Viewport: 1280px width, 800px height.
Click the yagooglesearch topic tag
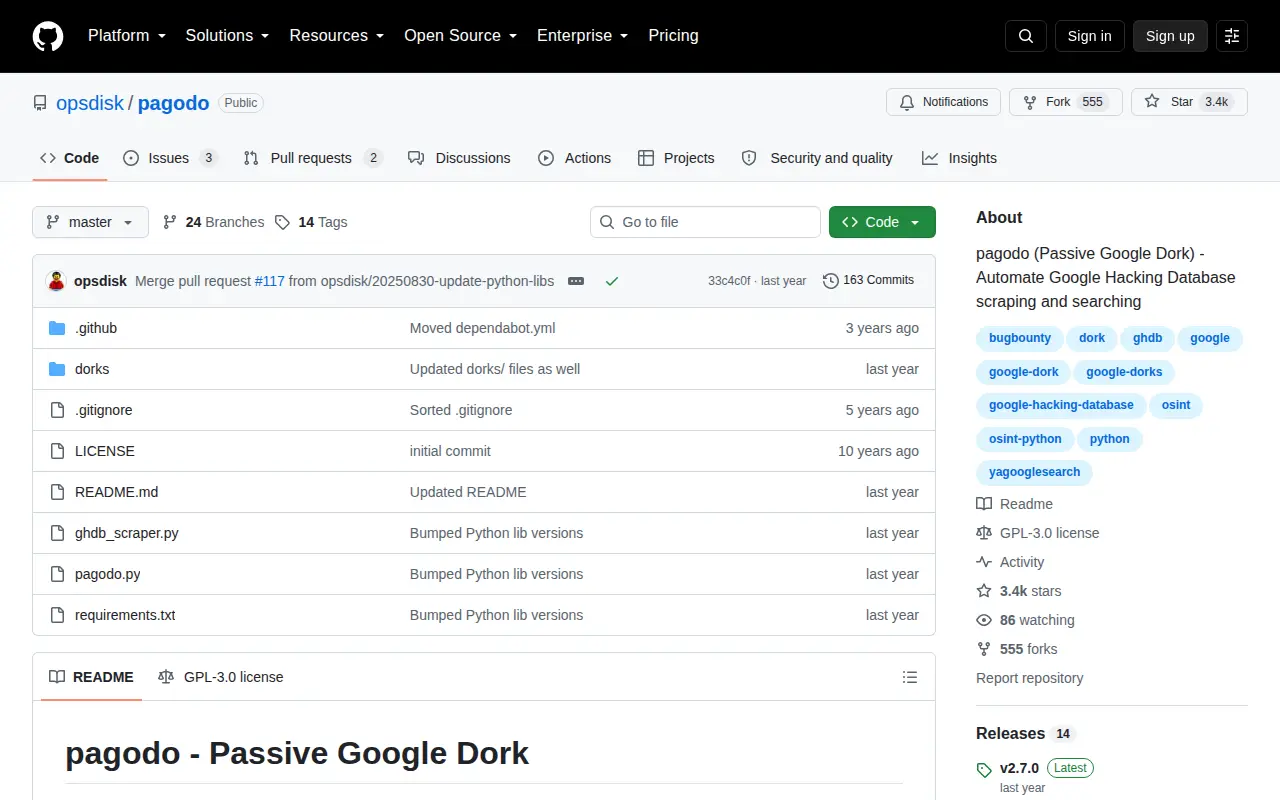(1034, 472)
